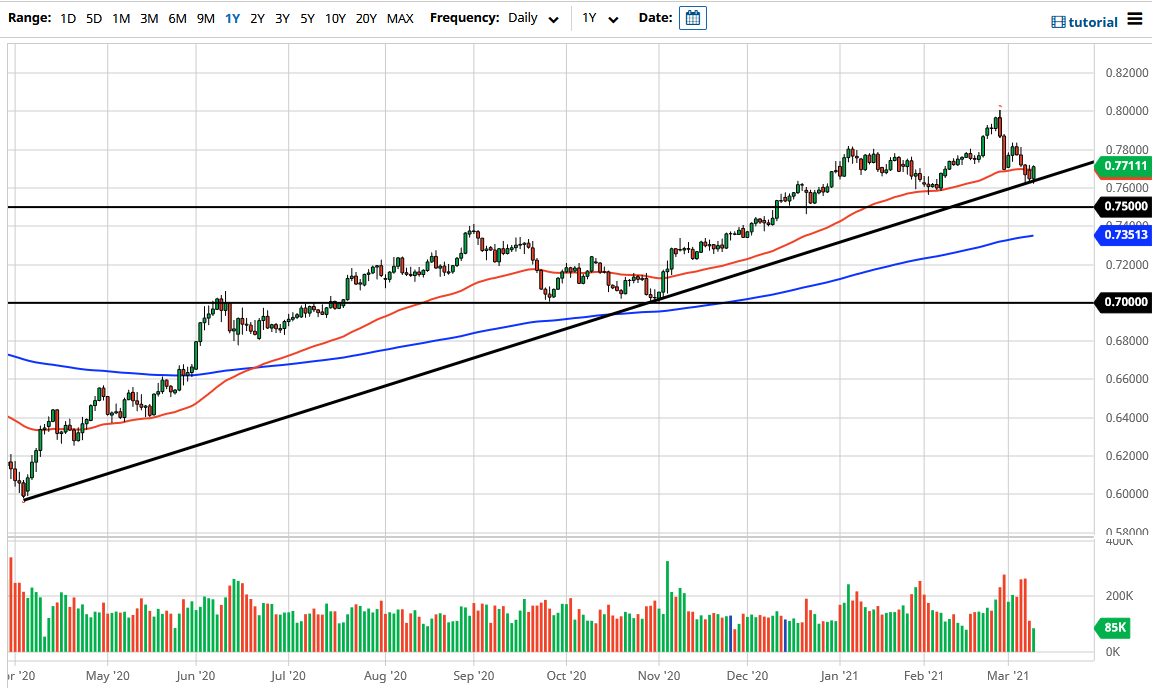
Task: Click the 0.82000 price axis label
Action: 1126,73
